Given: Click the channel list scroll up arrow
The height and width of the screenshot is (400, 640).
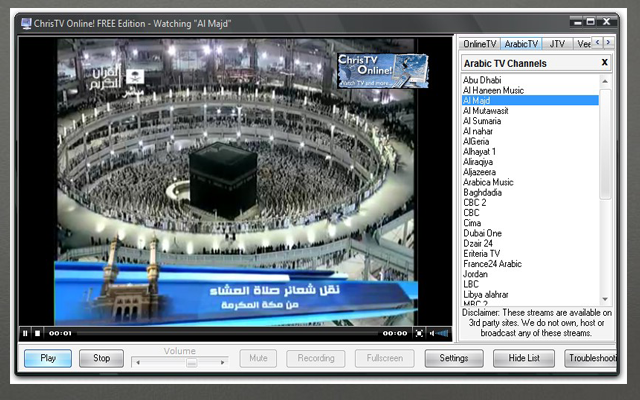Looking at the screenshot, I should [x=605, y=81].
